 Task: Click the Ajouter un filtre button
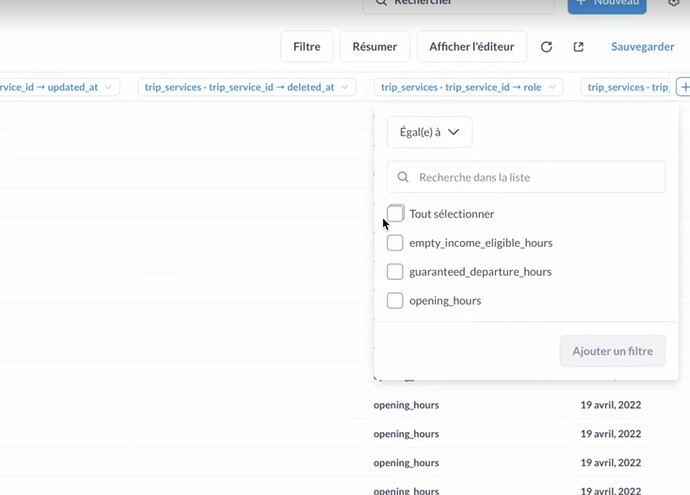[x=613, y=351]
